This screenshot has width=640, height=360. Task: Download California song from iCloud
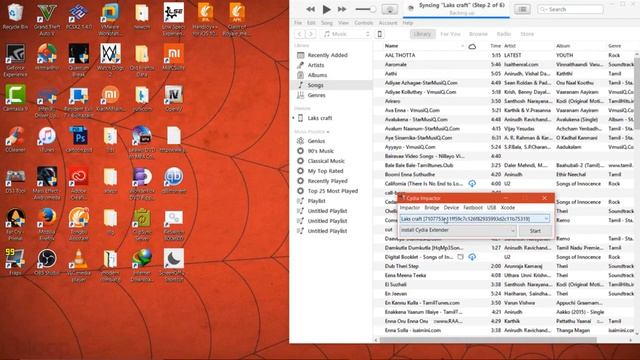click(x=472, y=184)
